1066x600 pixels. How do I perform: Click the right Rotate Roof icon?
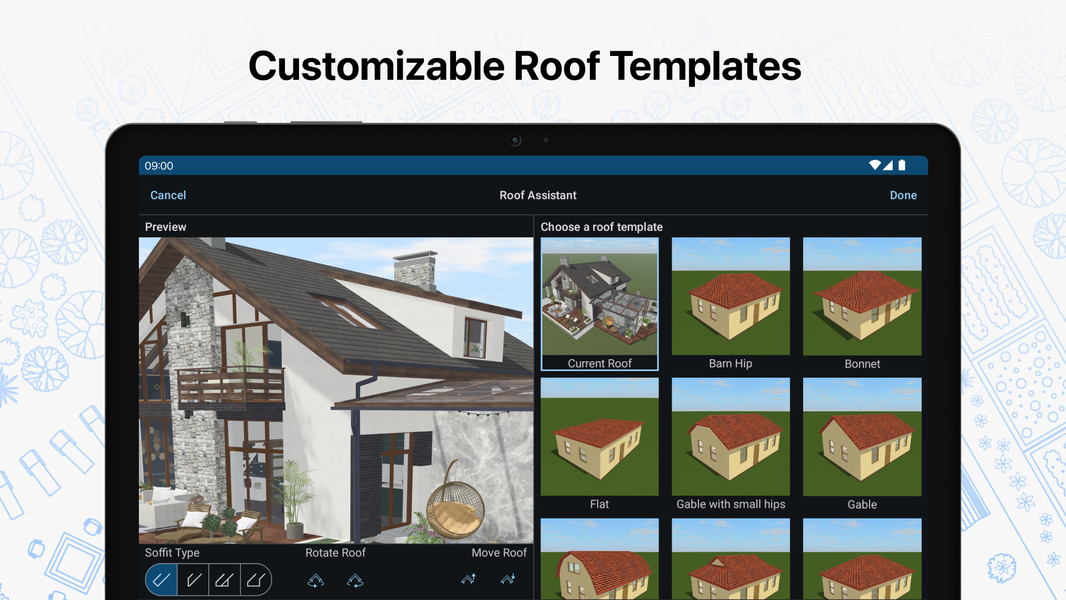click(x=355, y=580)
